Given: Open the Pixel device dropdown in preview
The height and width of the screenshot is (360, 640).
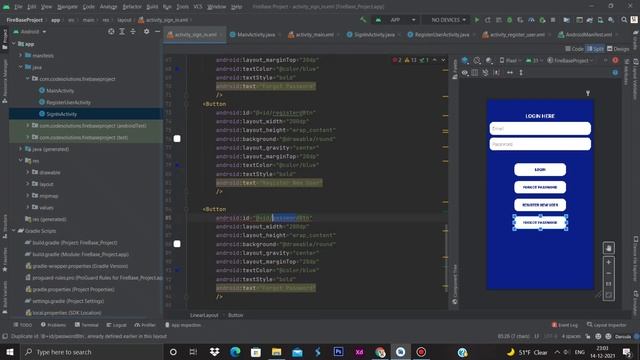Looking at the screenshot, I should (510, 60).
